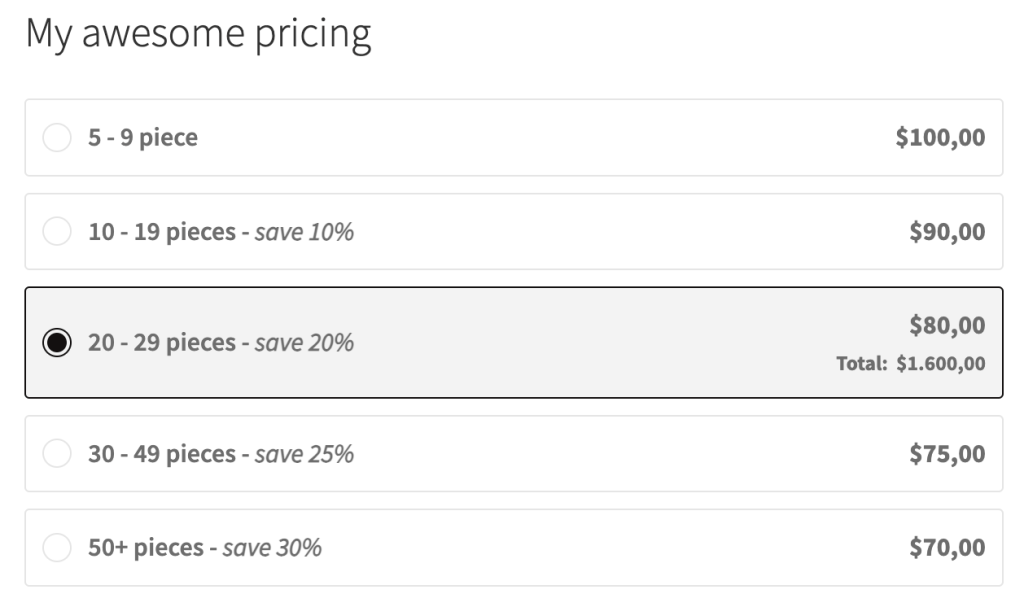Click the "20 - 29 pieces" label text
The image size is (1024, 607).
coord(161,343)
